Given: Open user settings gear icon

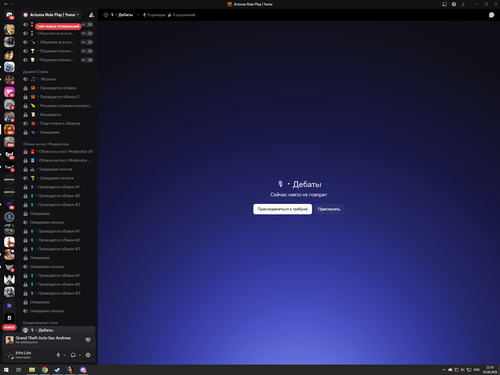Looking at the screenshot, I should (x=88, y=355).
